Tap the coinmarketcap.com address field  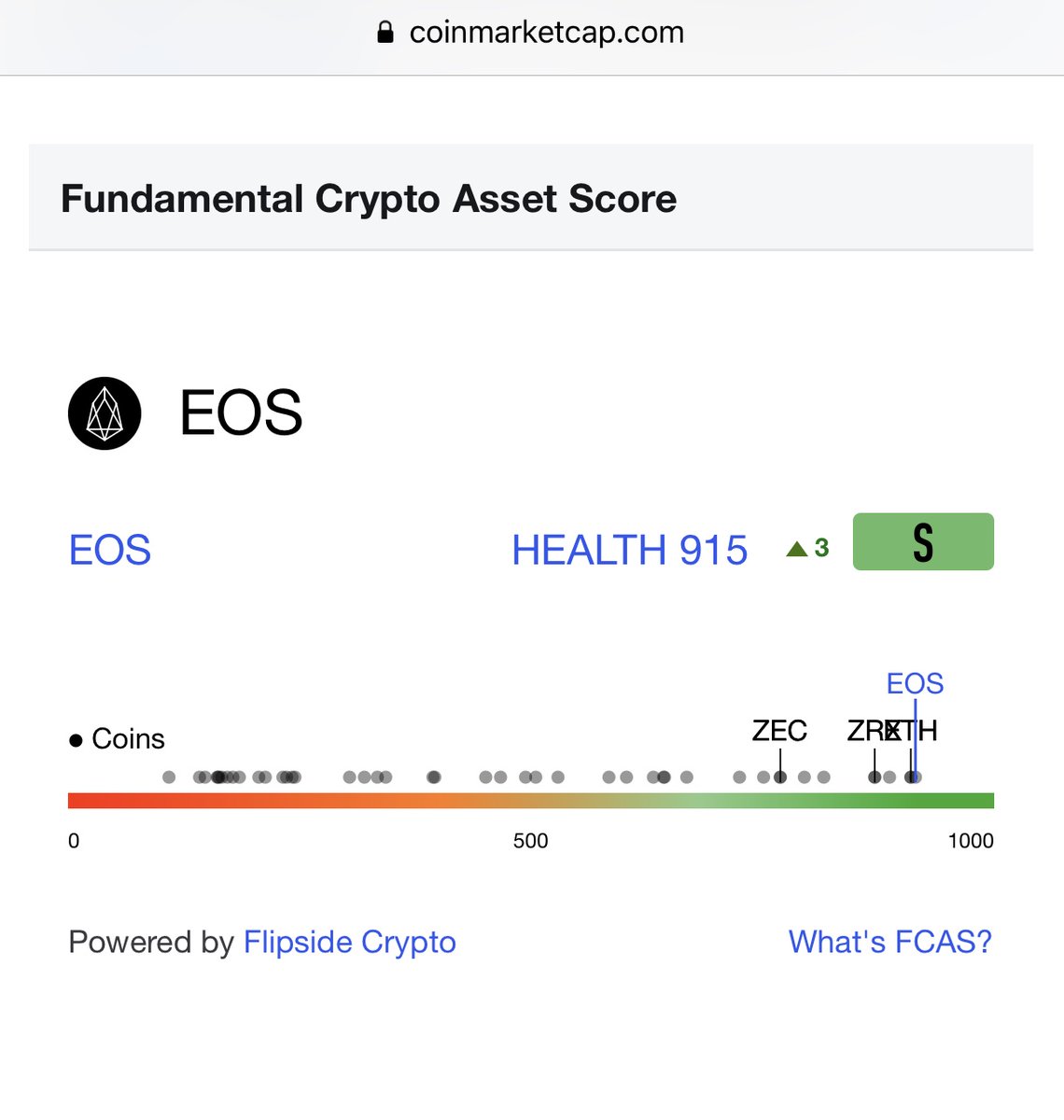coord(546,34)
